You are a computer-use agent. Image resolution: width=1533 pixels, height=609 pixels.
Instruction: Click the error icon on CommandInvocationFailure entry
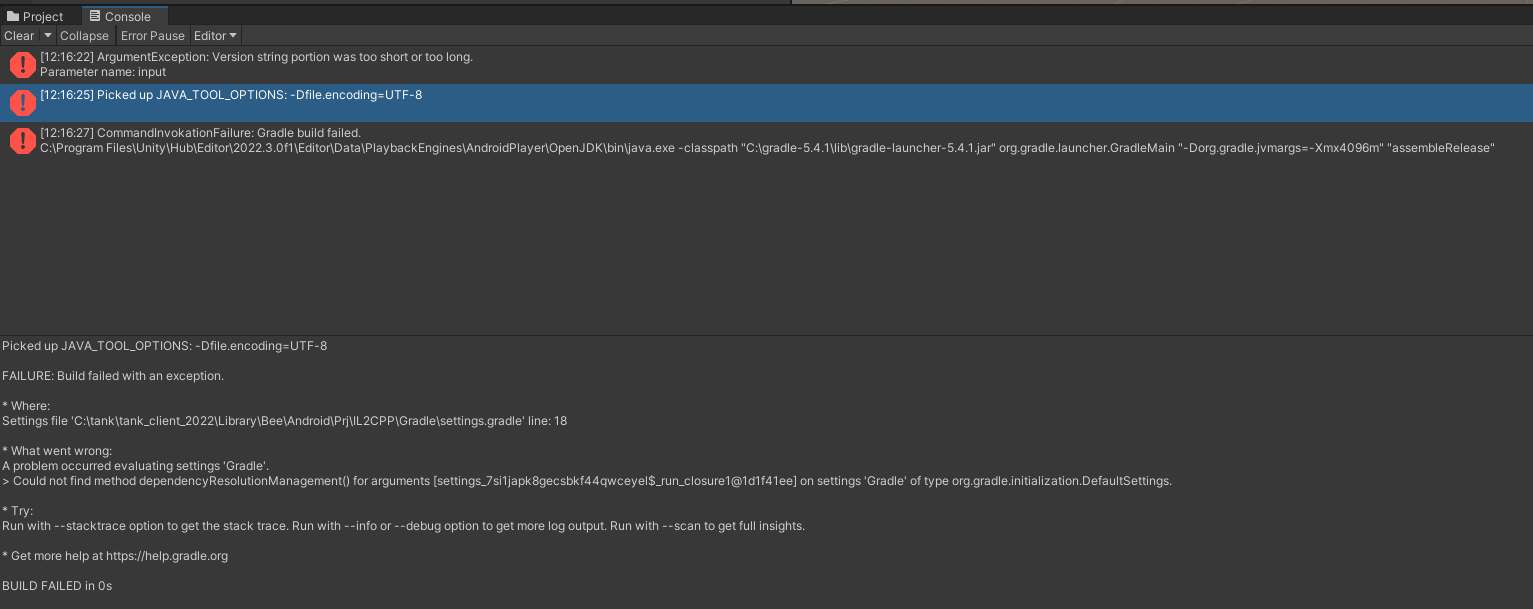tap(22, 140)
